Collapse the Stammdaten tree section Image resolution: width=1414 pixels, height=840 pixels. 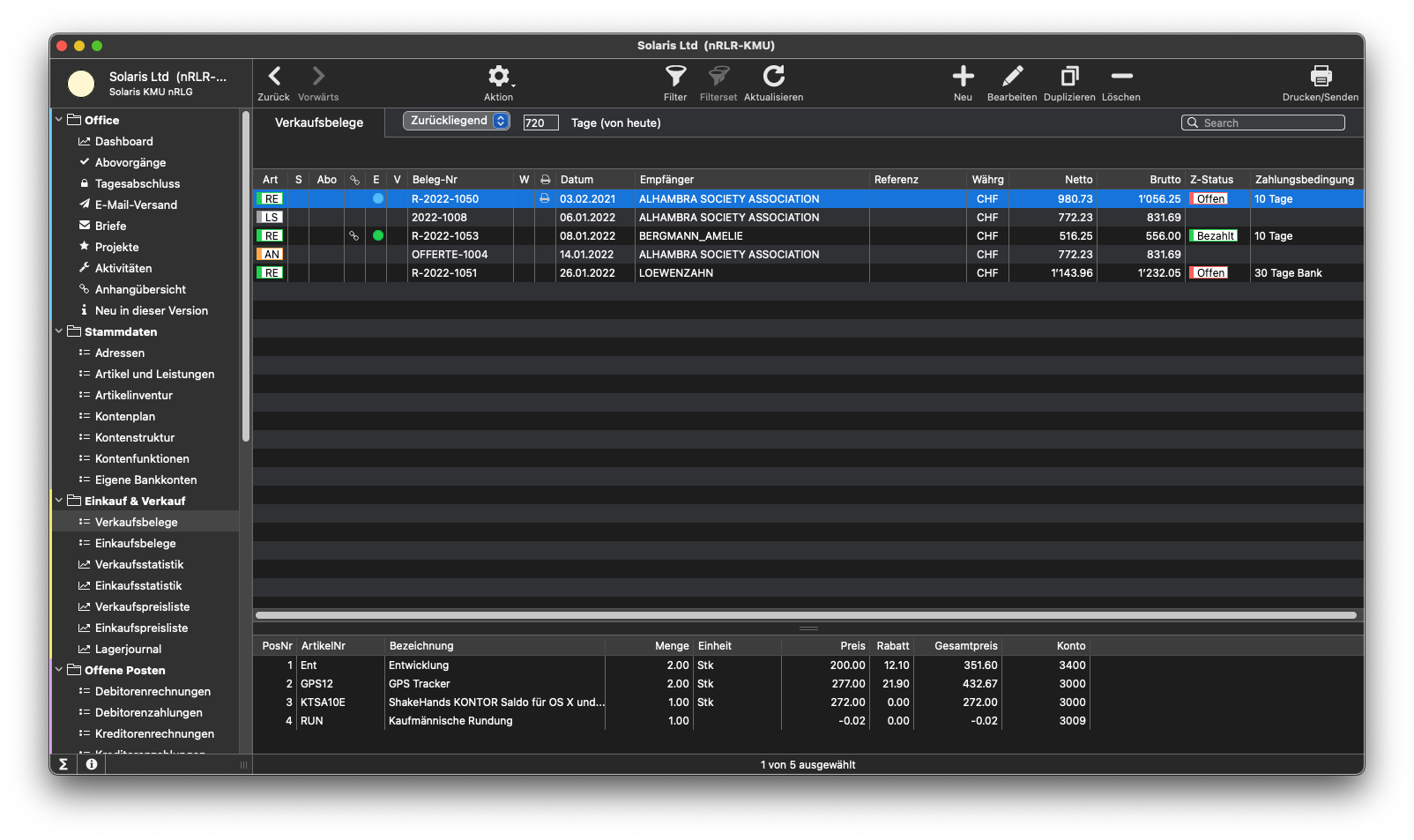59,331
